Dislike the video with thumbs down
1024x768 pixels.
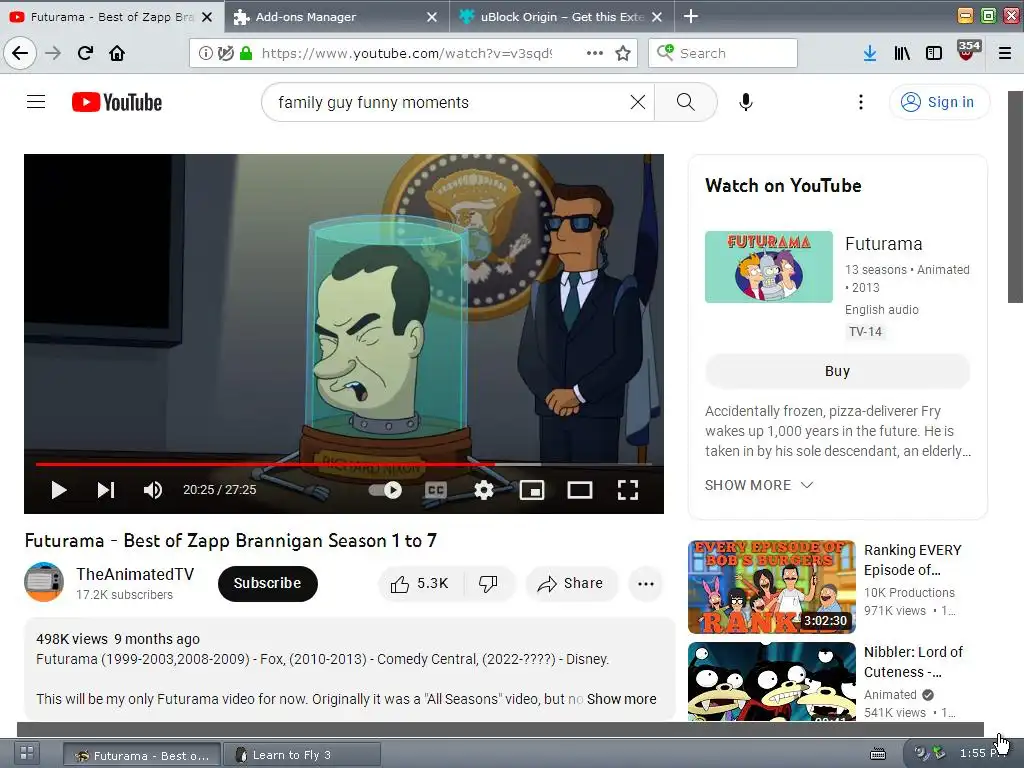click(488, 583)
